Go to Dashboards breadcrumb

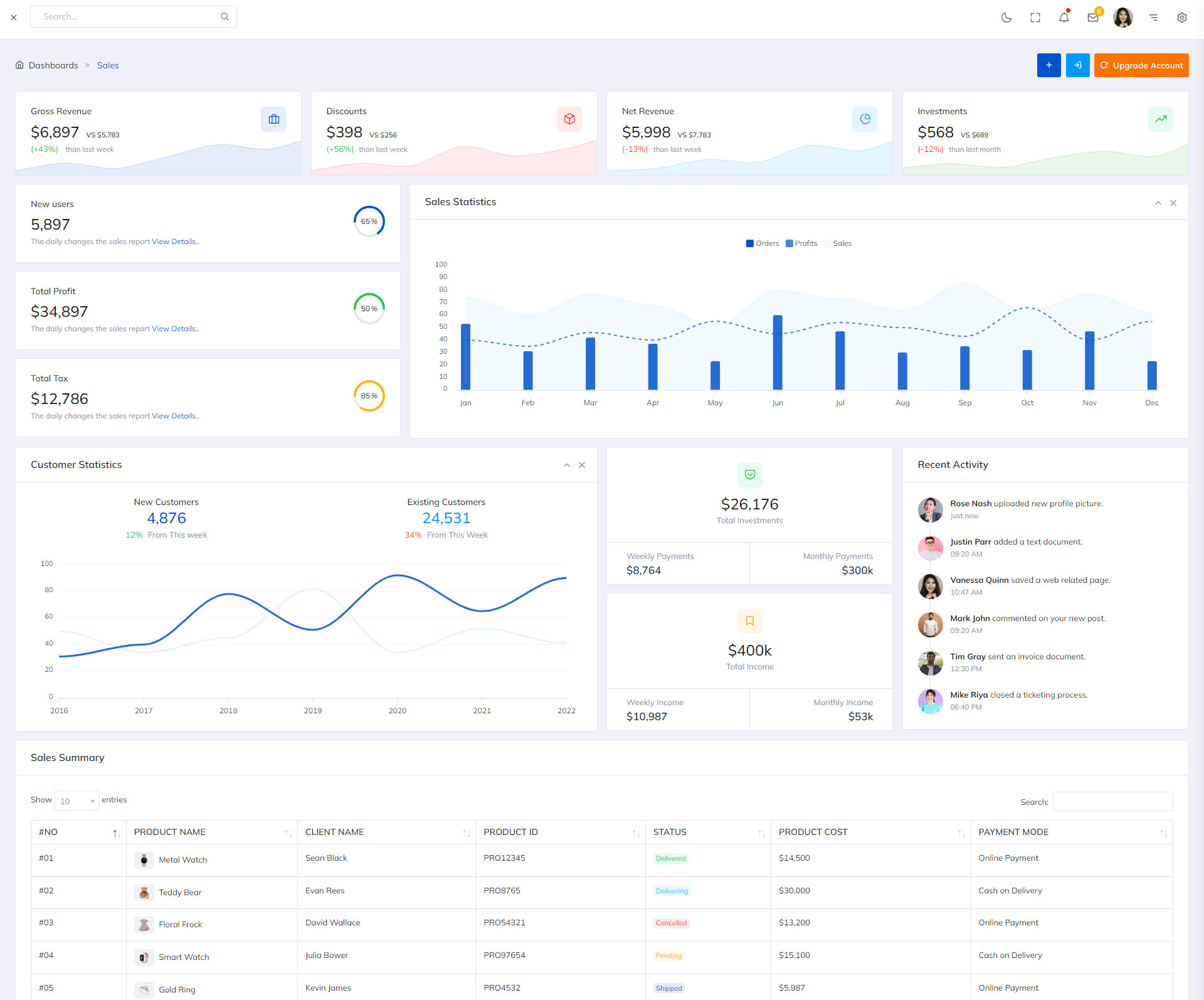tap(53, 65)
